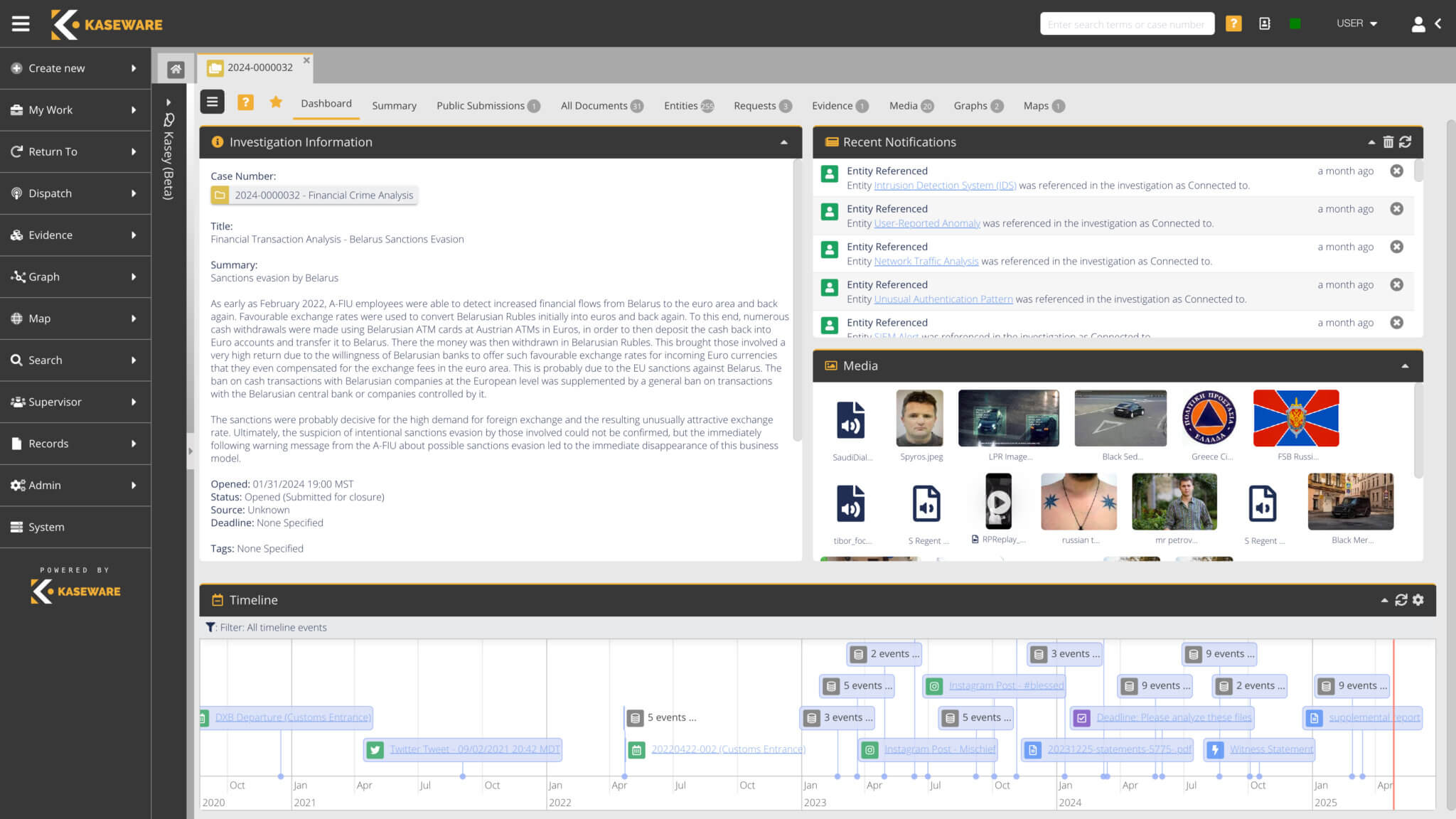Refresh the Recent Notifications panel

tap(1405, 142)
